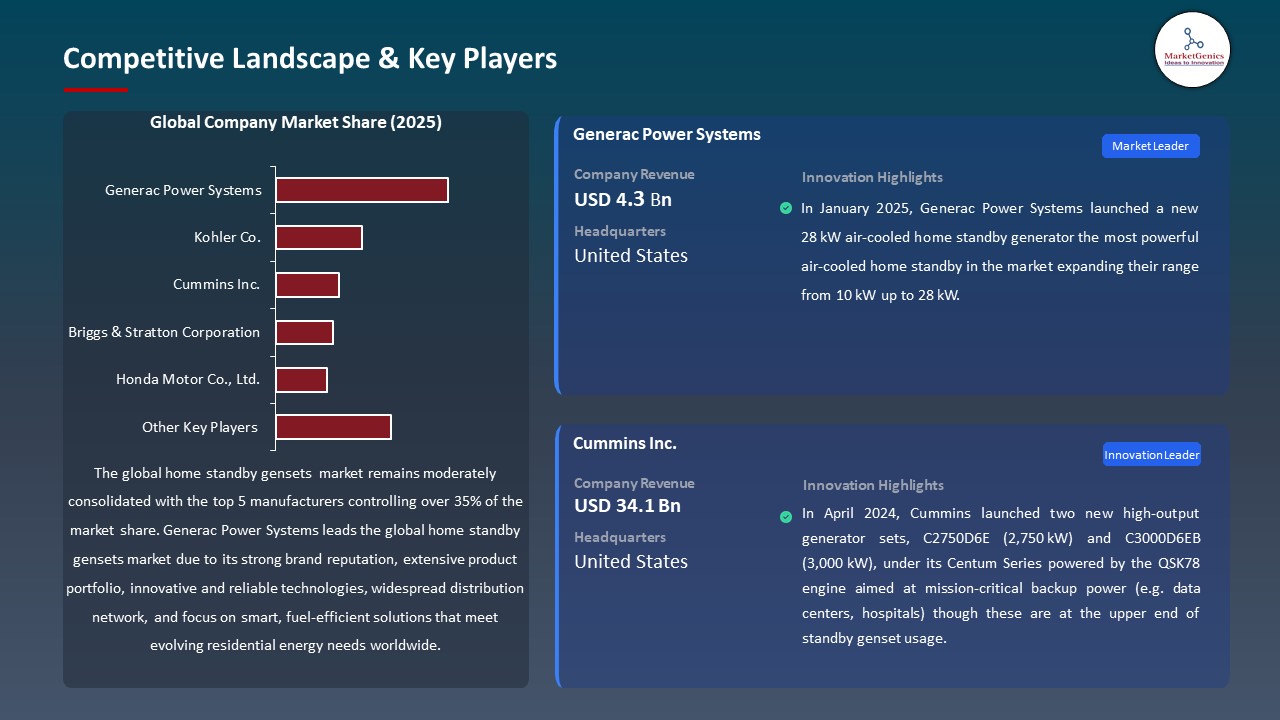Select the green checkmark beside Generac innovation highlight
Screen dimensions: 1280x720
(786, 208)
